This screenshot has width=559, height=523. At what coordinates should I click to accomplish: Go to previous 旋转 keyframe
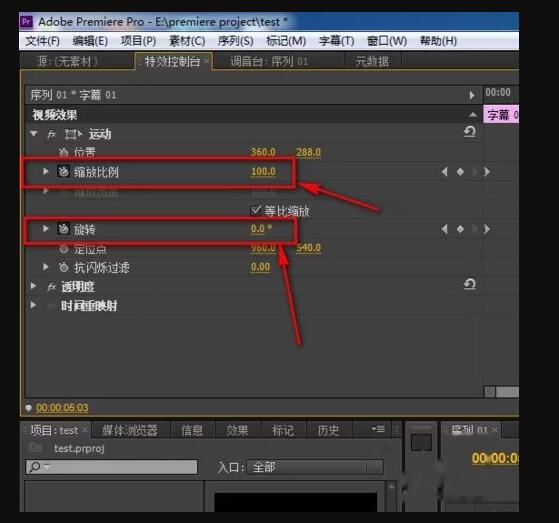444,229
